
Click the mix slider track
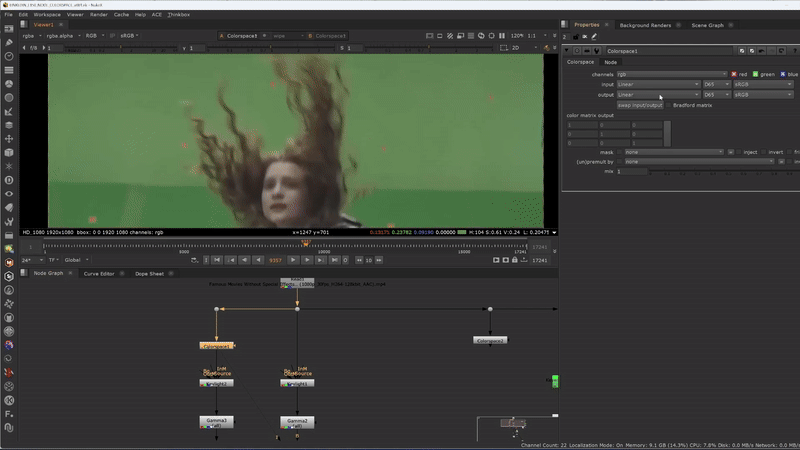coord(720,171)
